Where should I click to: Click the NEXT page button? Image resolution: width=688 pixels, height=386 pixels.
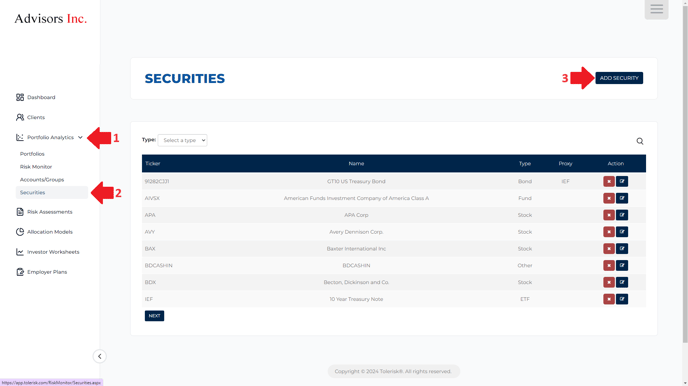click(154, 316)
